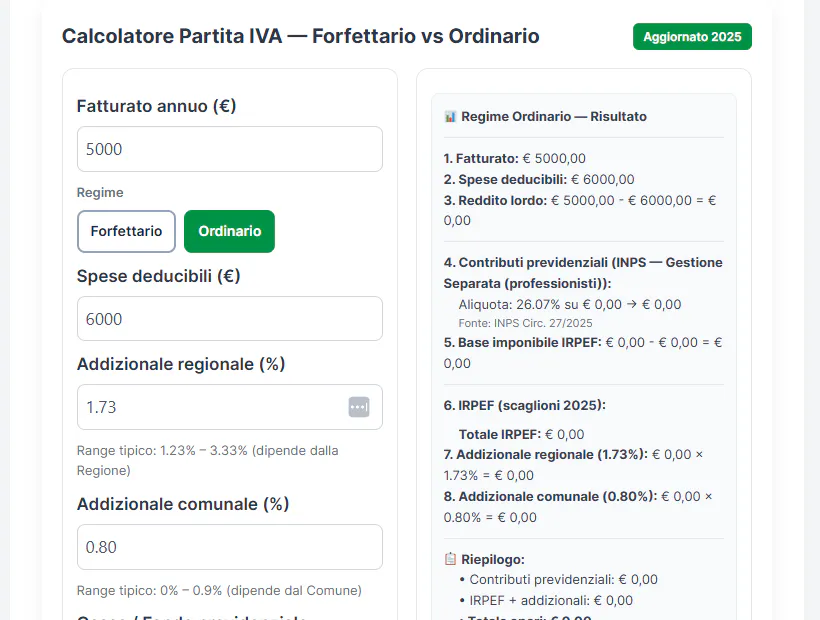Click the 'Spese deducibili (€)' field label
820x620 pixels.
pyautogui.click(x=158, y=276)
